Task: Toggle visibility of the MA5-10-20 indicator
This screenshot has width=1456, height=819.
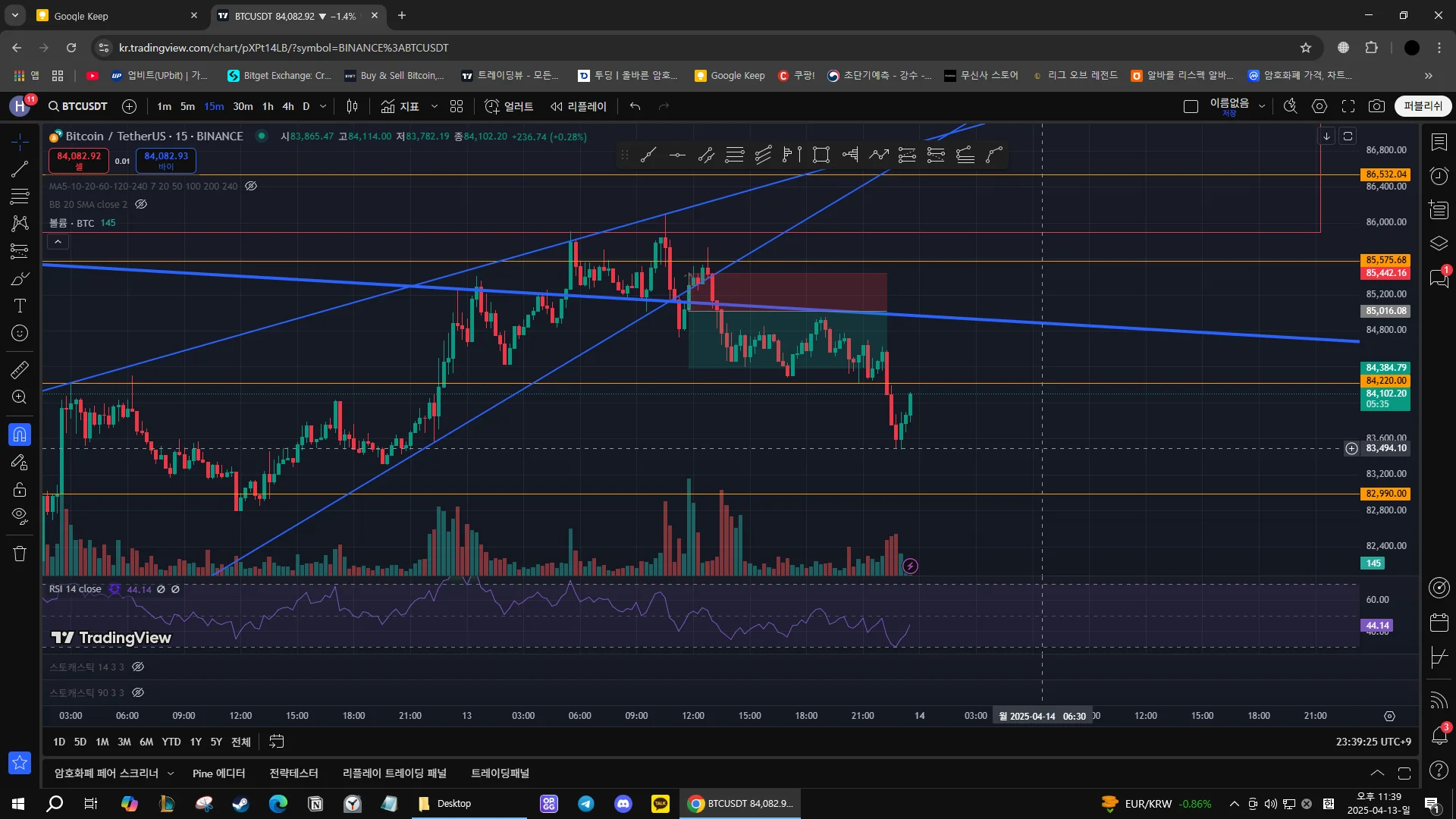Action: coord(251,187)
